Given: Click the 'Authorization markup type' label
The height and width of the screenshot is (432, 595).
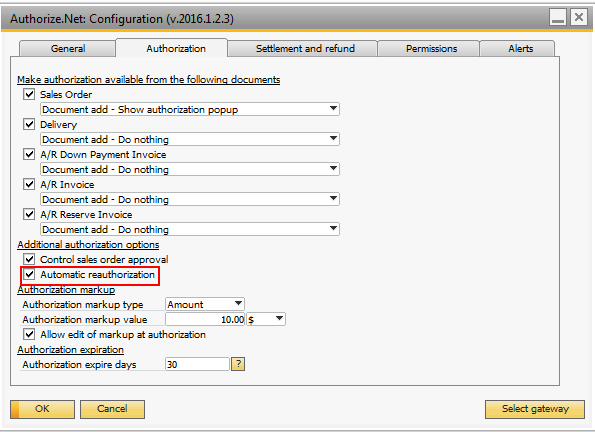Looking at the screenshot, I should click(x=83, y=304).
